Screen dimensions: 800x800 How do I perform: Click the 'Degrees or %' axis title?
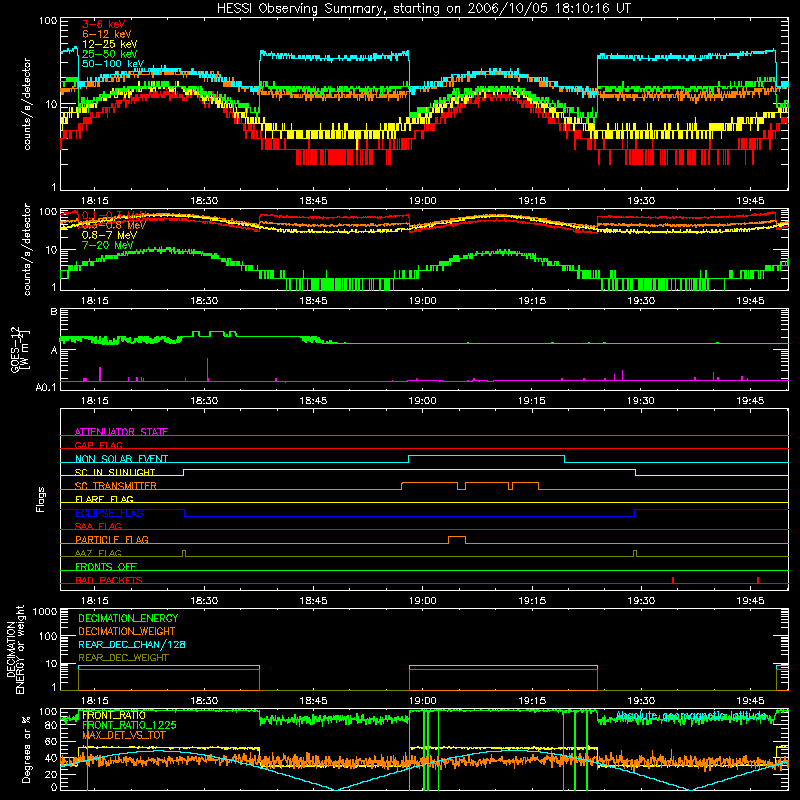(26, 749)
